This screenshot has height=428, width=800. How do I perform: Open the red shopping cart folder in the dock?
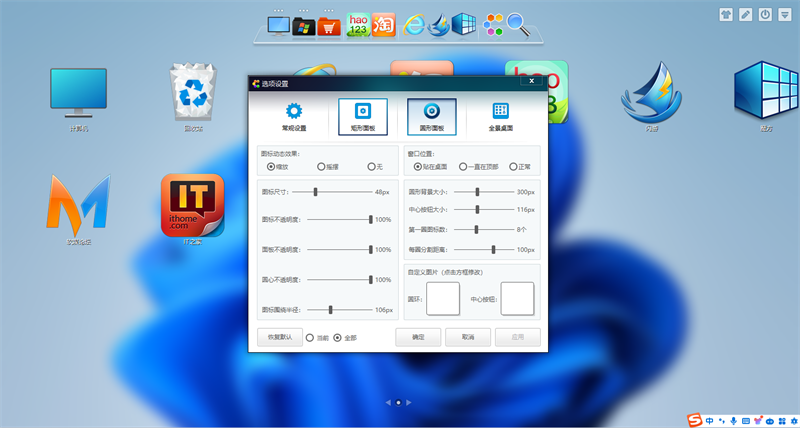pyautogui.click(x=329, y=26)
